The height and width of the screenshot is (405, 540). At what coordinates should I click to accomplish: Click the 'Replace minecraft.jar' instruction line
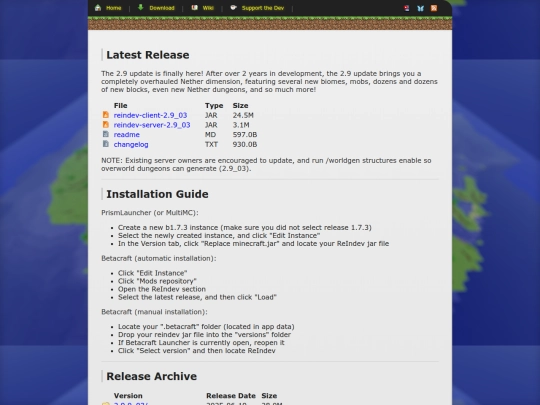[x=253, y=243]
